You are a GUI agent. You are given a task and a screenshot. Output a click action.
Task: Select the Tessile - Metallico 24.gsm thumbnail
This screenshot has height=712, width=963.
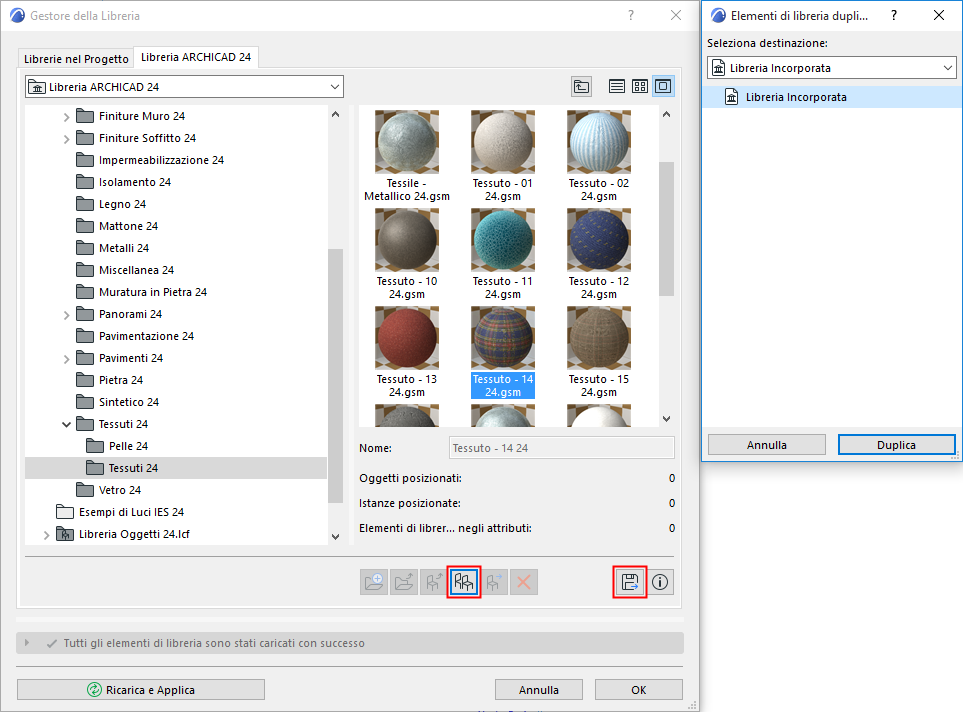pos(407,143)
